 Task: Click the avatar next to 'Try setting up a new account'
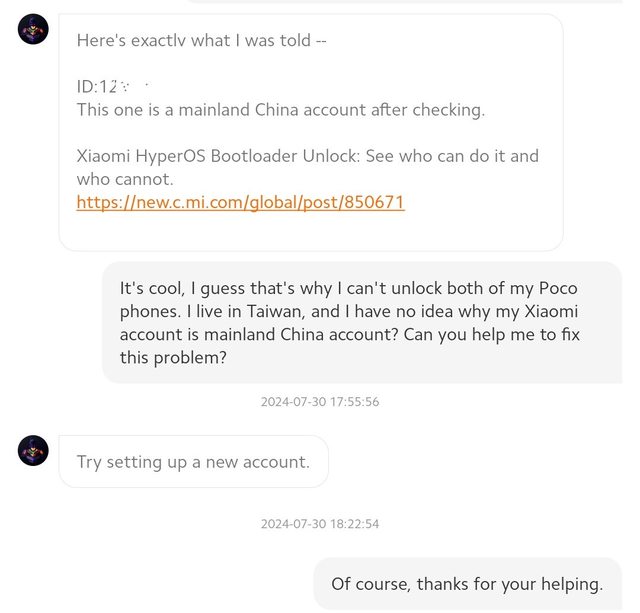tap(33, 450)
